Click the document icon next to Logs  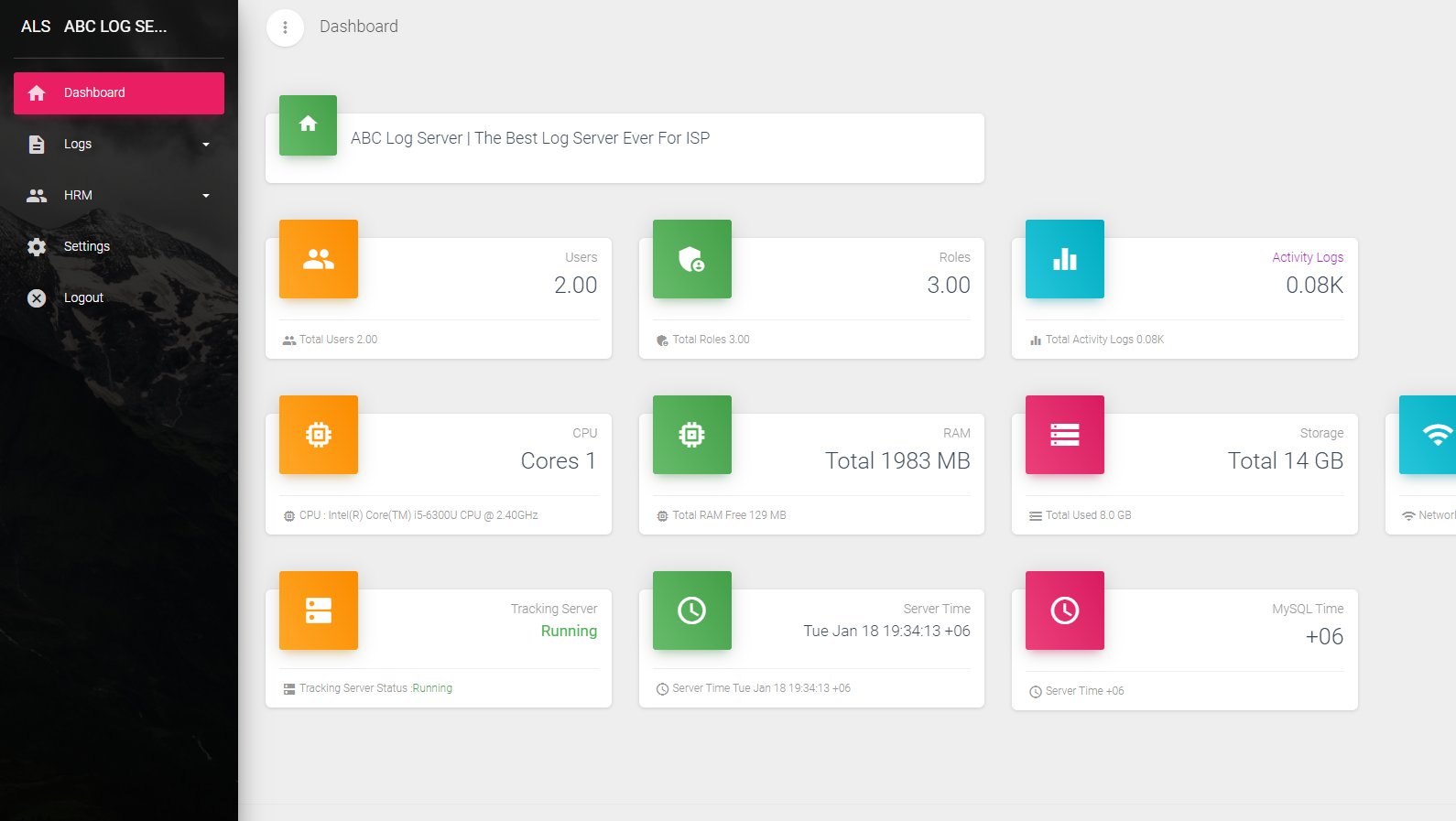pos(37,145)
